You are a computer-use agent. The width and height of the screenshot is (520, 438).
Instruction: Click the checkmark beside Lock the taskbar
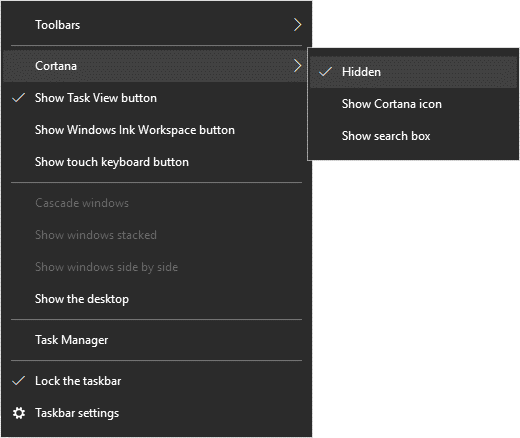[19, 381]
